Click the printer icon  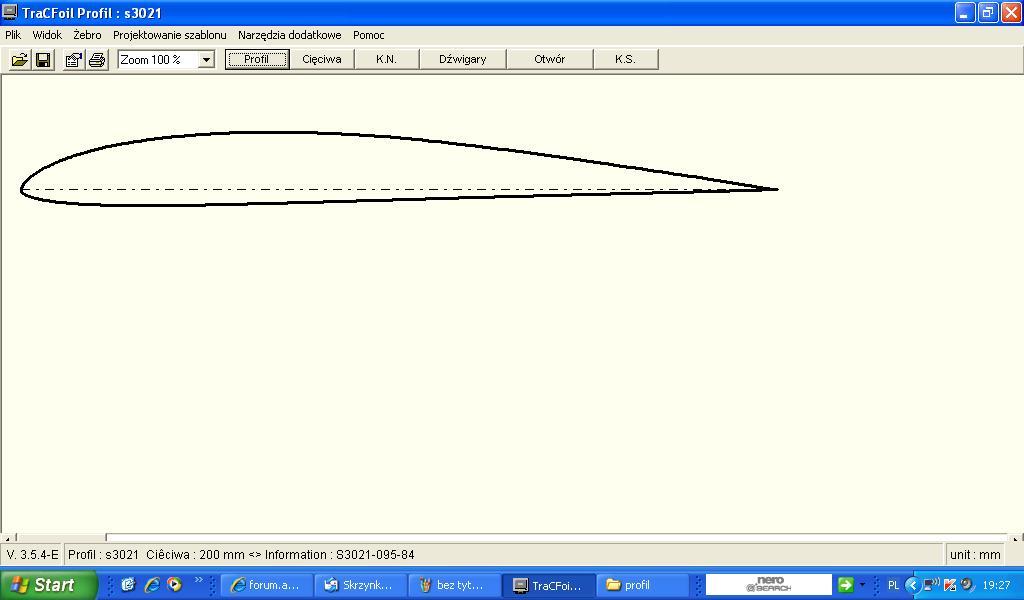point(97,60)
